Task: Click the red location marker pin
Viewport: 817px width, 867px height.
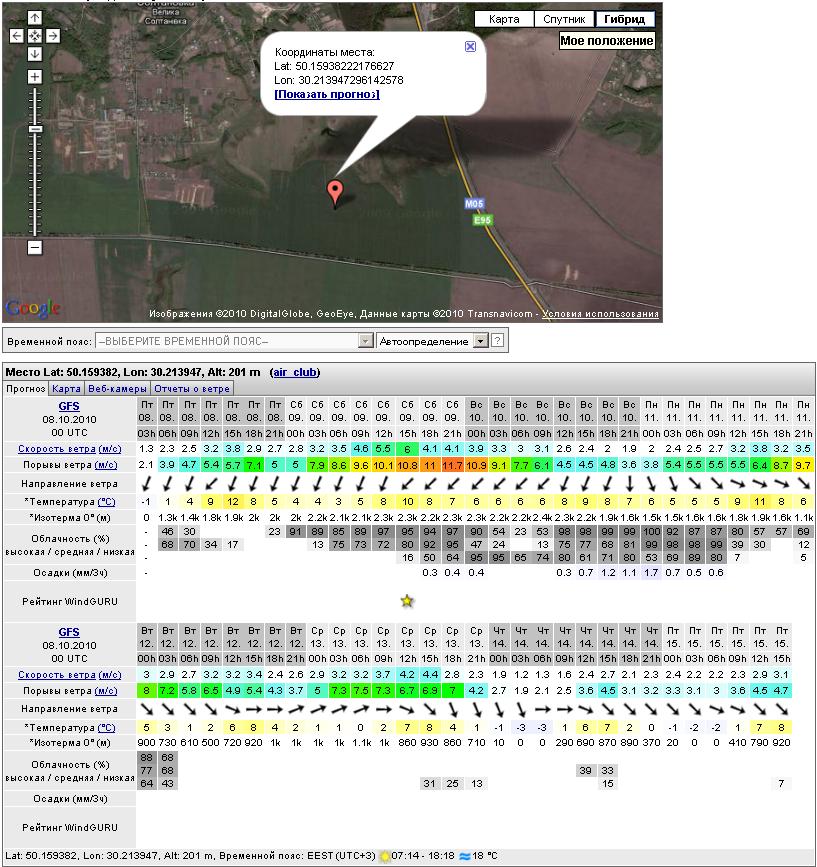Action: 336,191
